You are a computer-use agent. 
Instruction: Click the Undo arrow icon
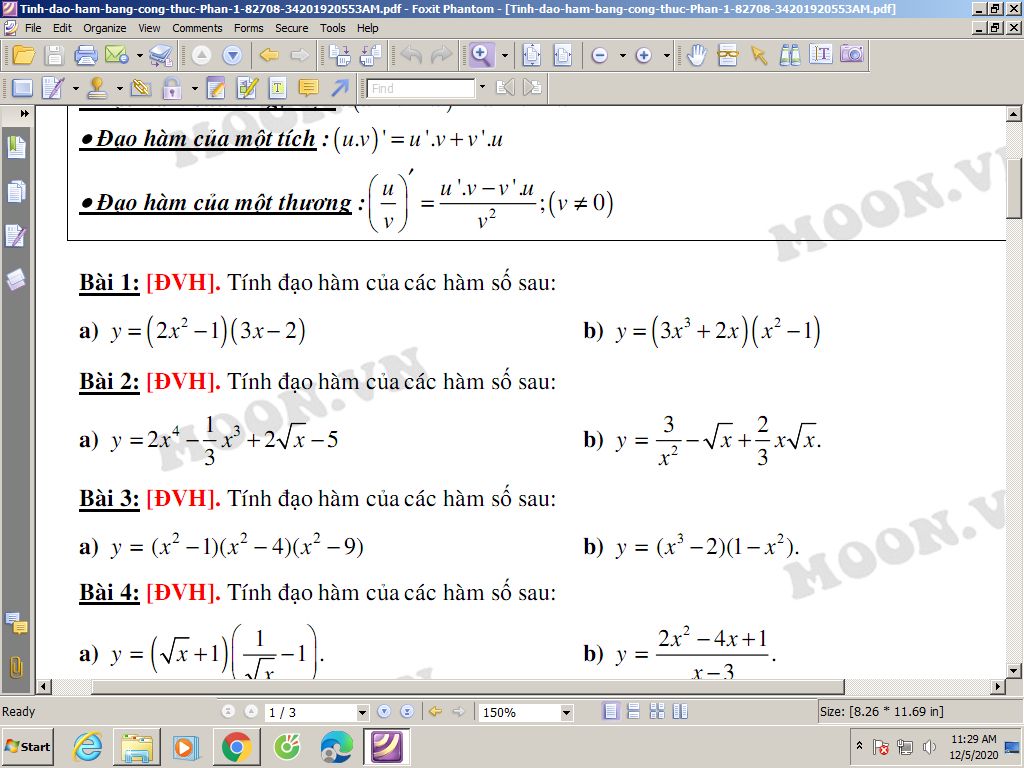[x=411, y=56]
